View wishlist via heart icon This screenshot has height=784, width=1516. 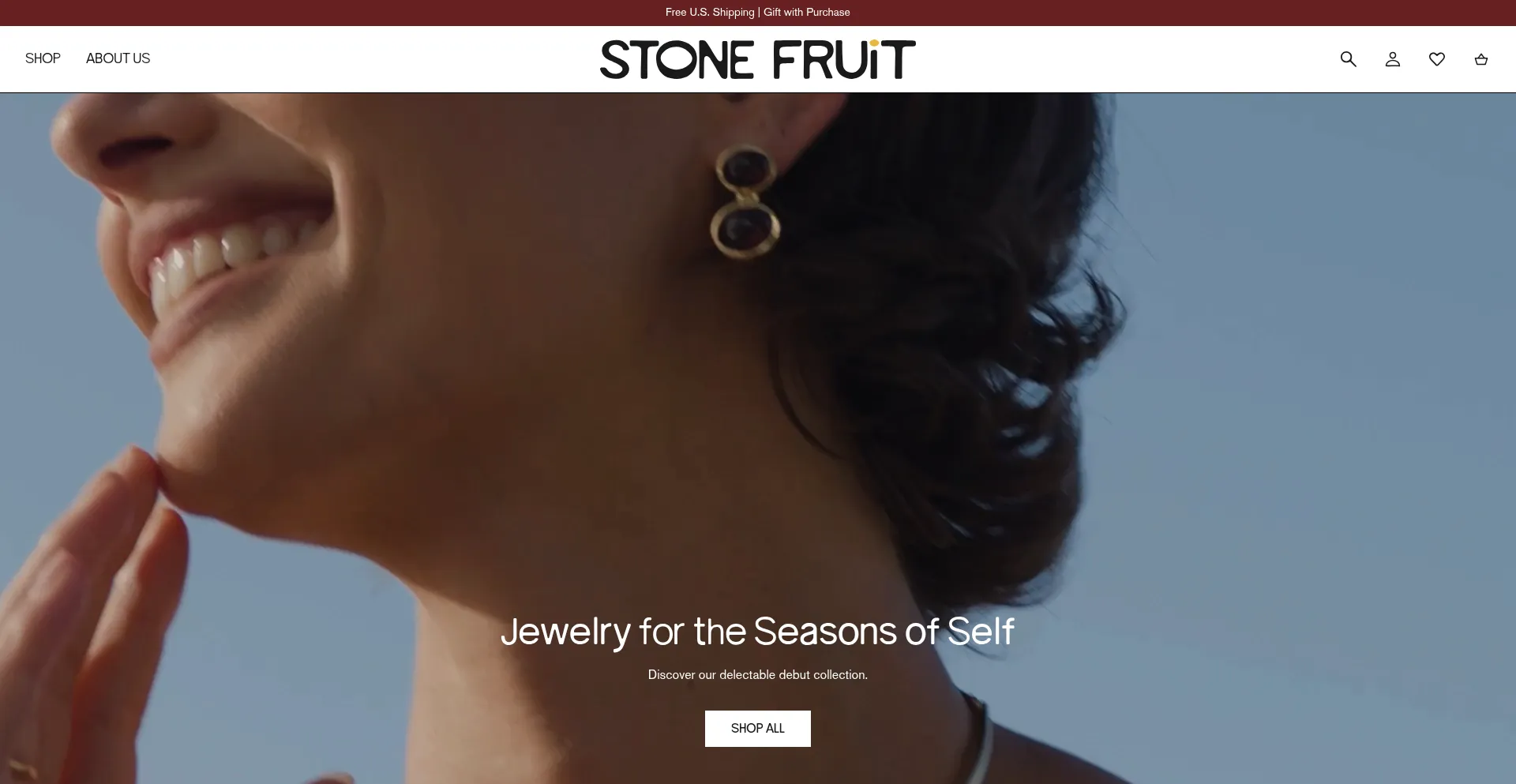[1436, 59]
